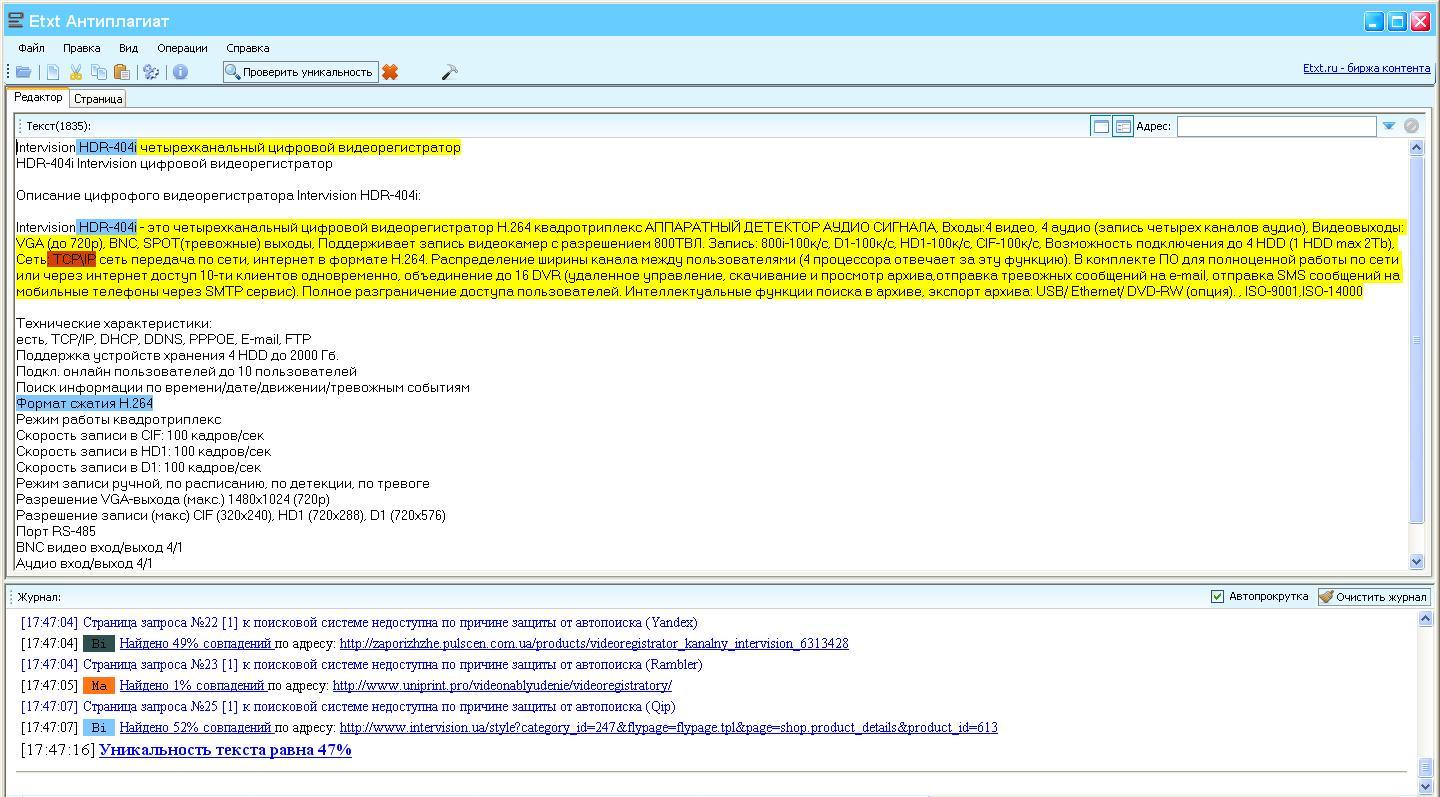Open the Вид menu

pos(128,48)
